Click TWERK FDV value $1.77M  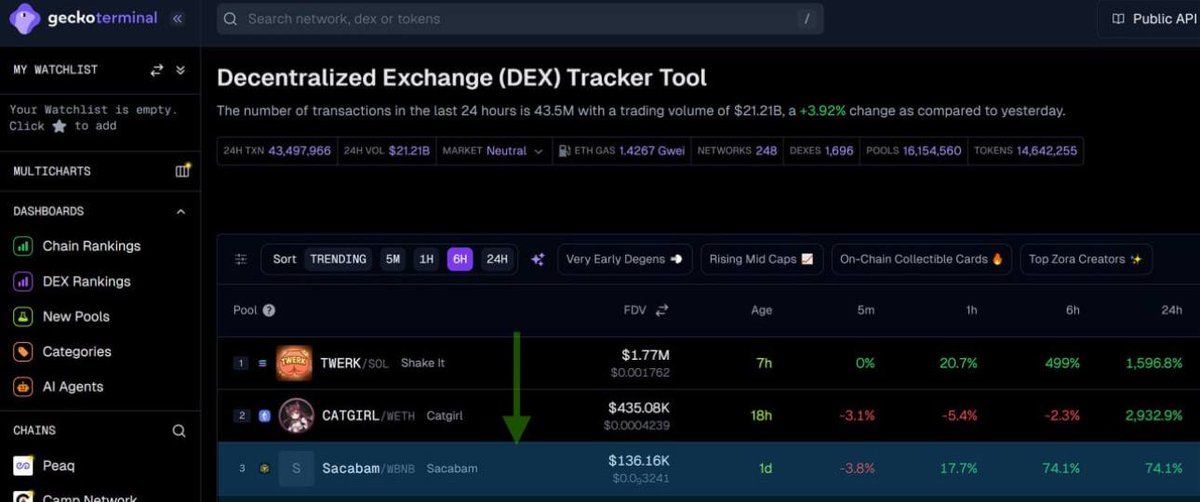click(x=643, y=355)
